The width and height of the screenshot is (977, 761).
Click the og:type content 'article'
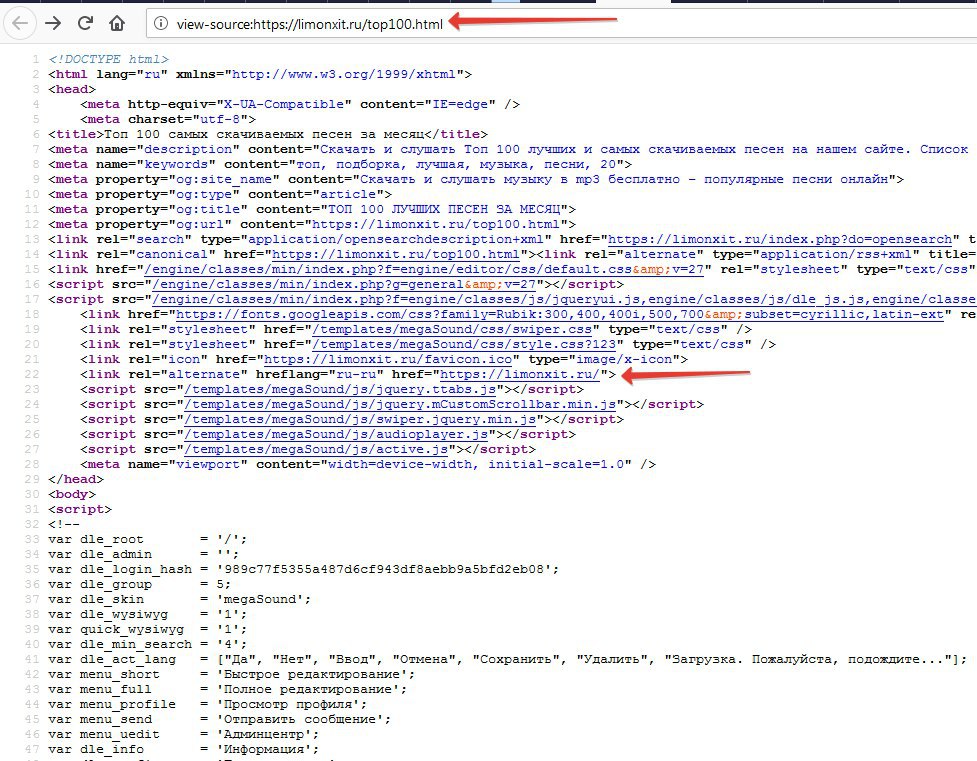click(348, 194)
